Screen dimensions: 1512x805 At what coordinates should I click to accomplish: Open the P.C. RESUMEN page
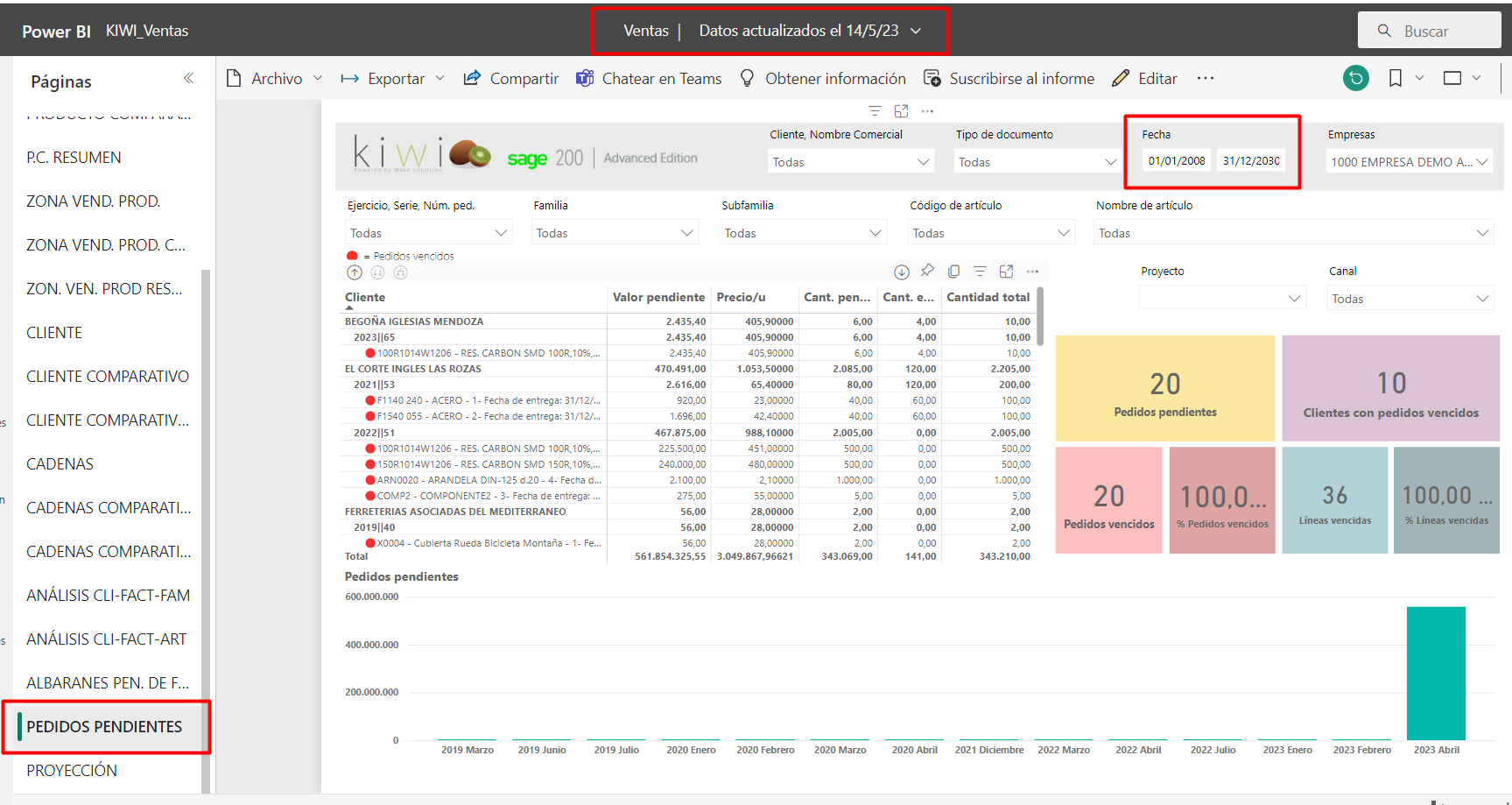click(74, 158)
